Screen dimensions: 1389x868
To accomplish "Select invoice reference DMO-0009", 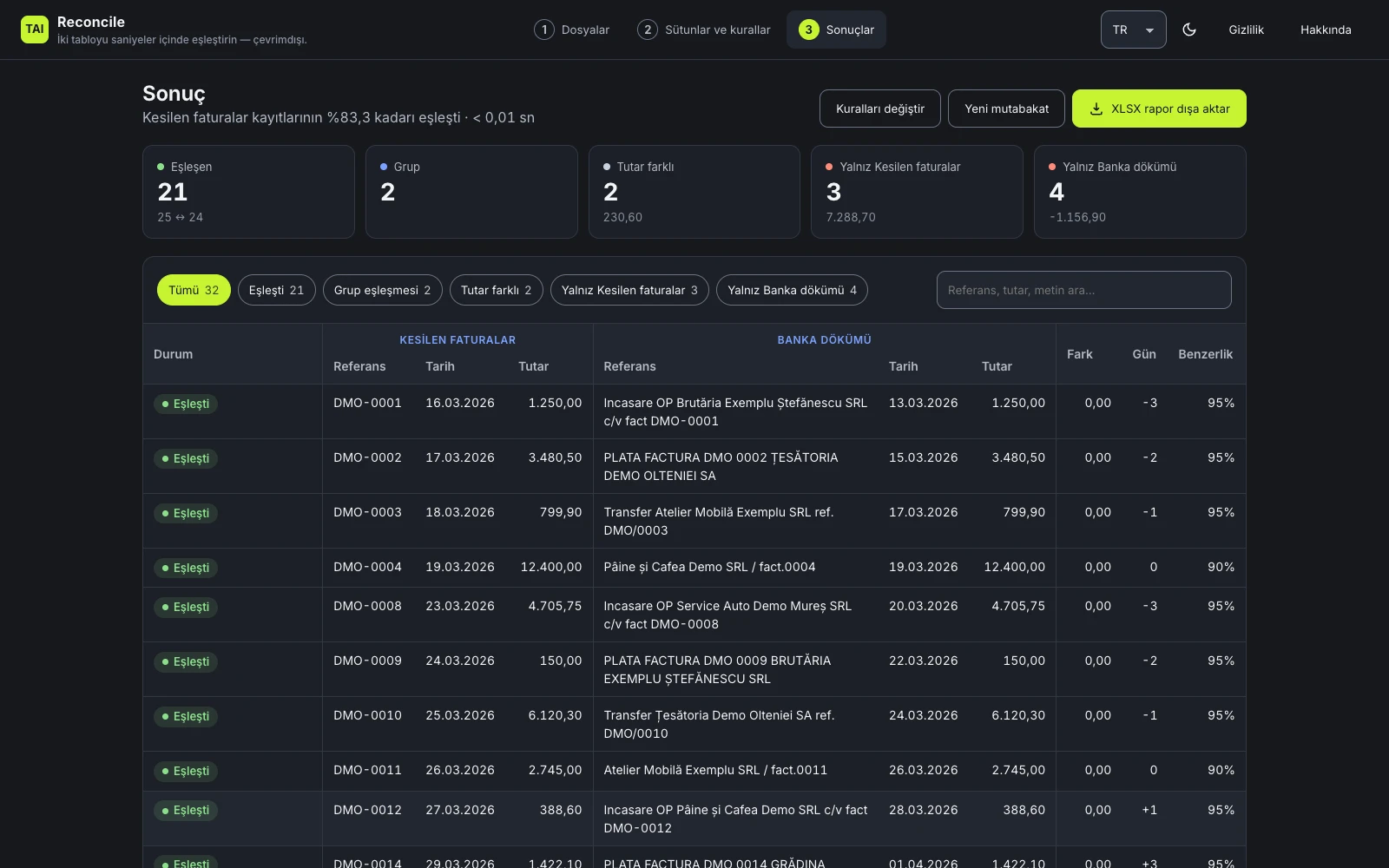I will (x=367, y=661).
